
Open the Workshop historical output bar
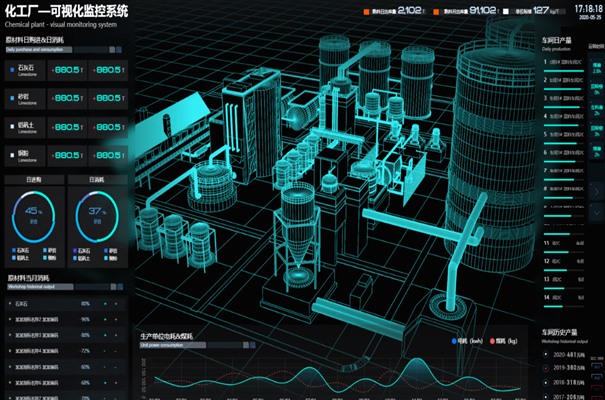point(40,287)
